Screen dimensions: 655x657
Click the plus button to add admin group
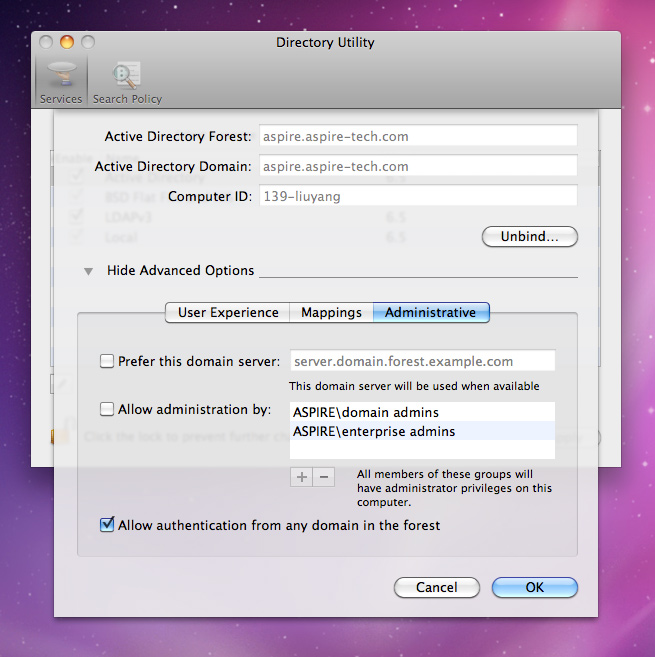(x=301, y=477)
